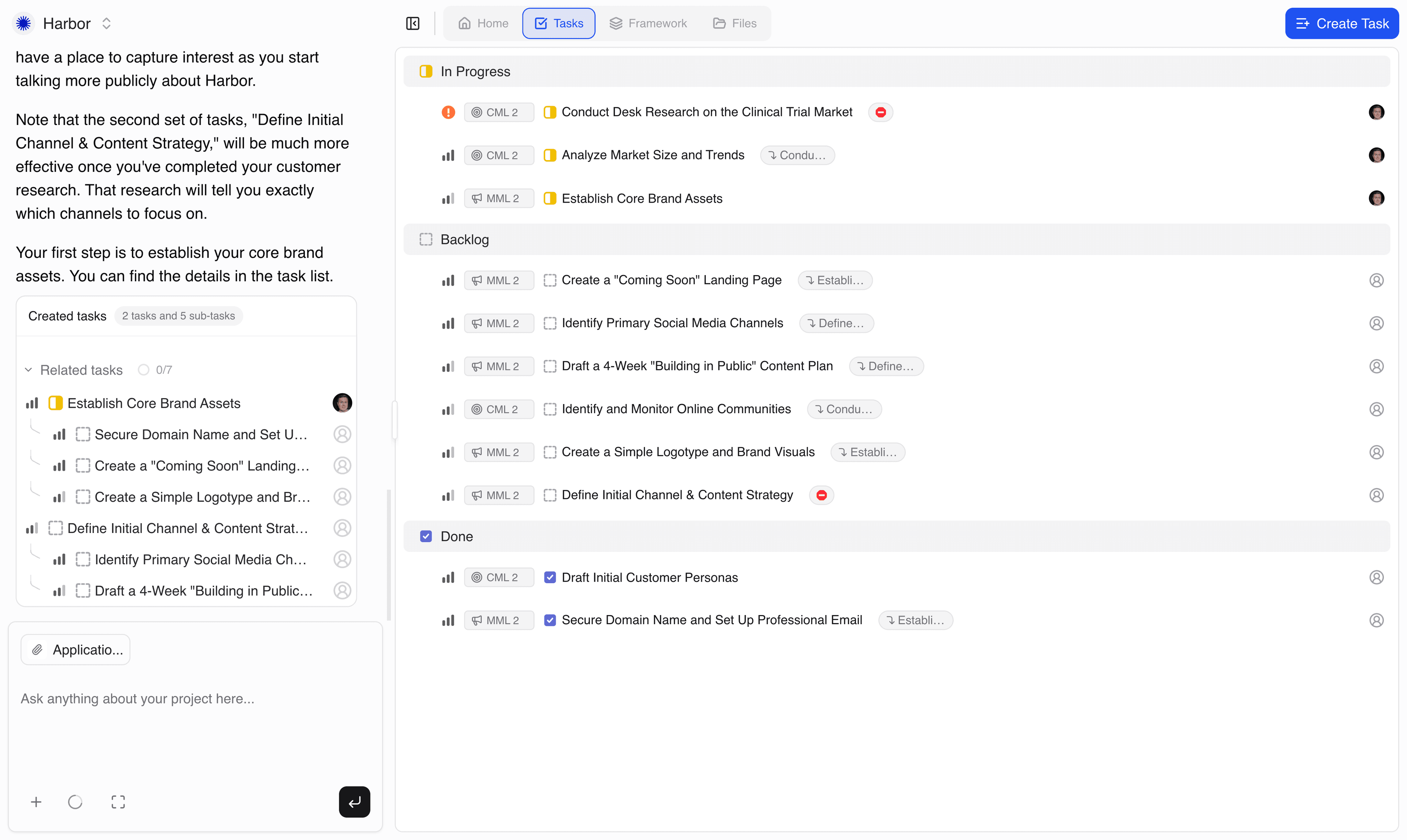Toggle the Done section checkbox

pyautogui.click(x=426, y=536)
